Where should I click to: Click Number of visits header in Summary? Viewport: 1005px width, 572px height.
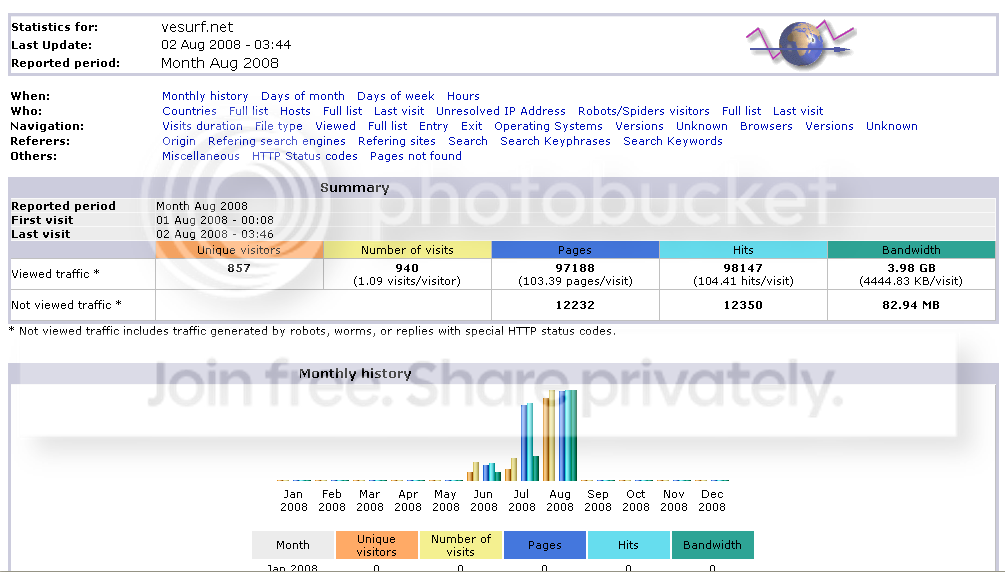click(x=407, y=250)
